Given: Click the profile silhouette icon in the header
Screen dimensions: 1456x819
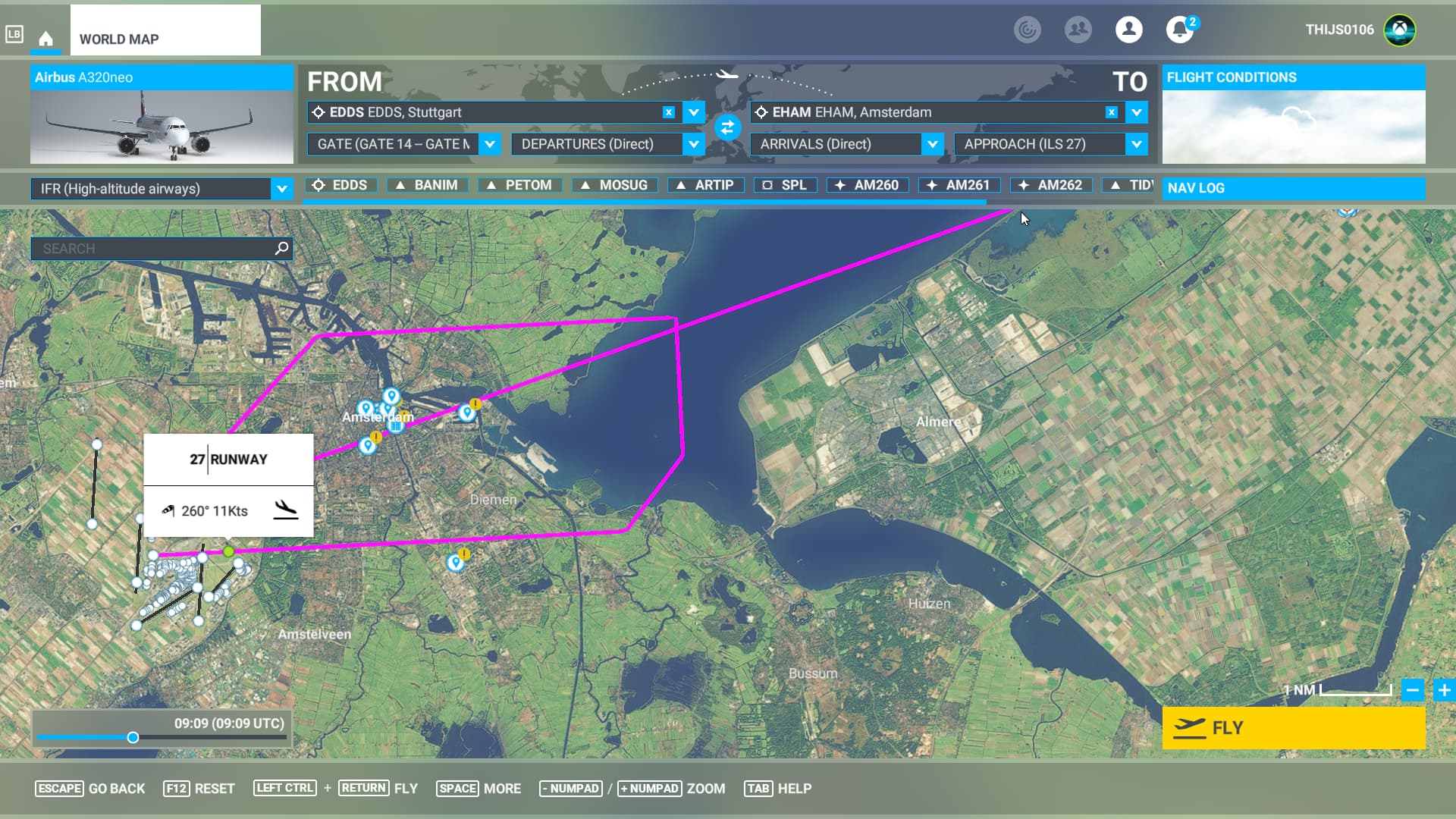Looking at the screenshot, I should click(x=1128, y=30).
